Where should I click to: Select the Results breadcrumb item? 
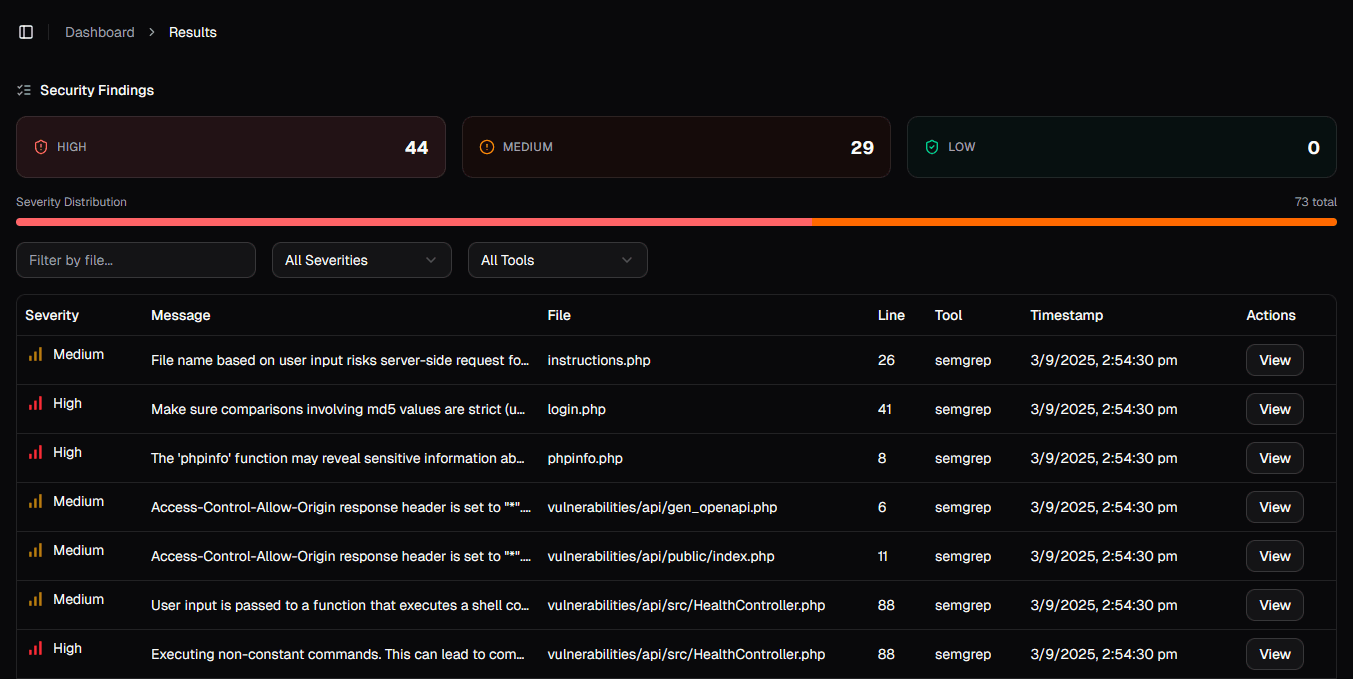click(192, 31)
